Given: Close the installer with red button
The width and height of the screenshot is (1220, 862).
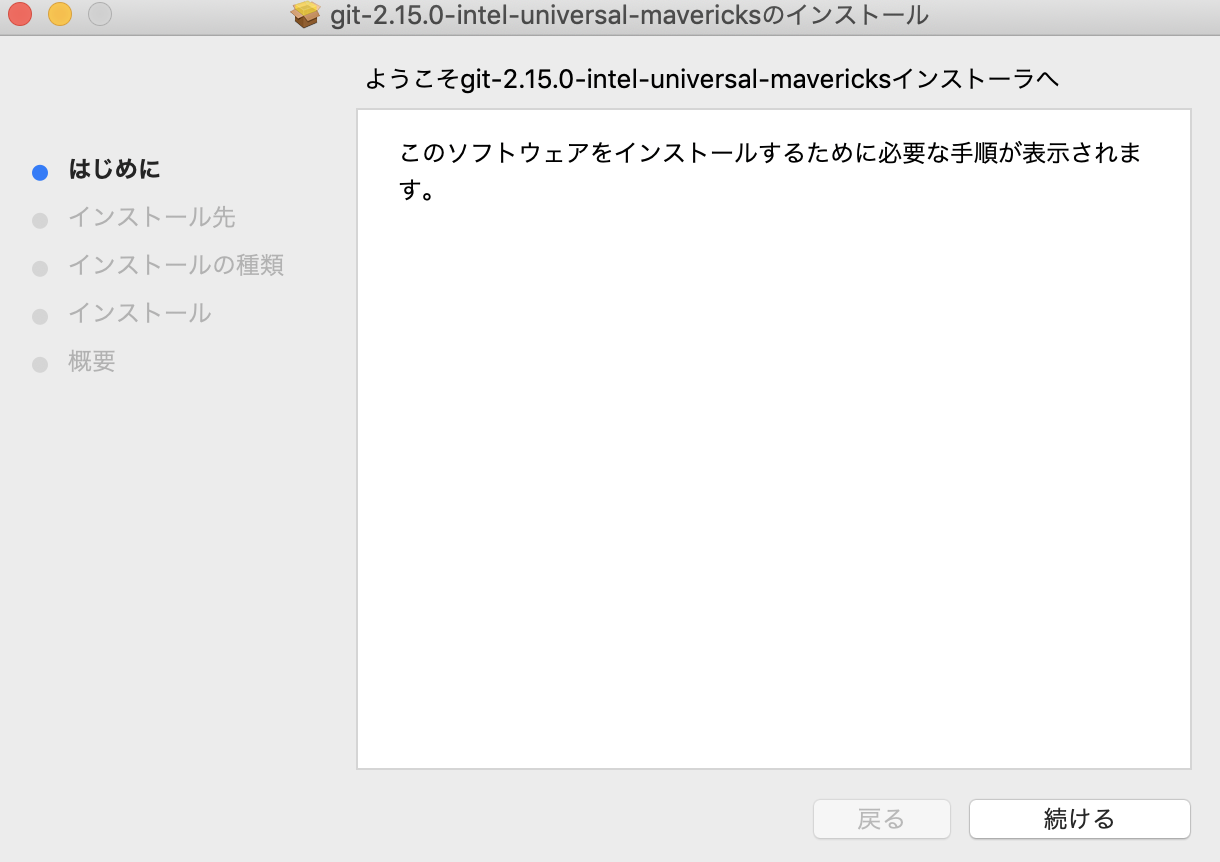Looking at the screenshot, I should pyautogui.click(x=20, y=15).
